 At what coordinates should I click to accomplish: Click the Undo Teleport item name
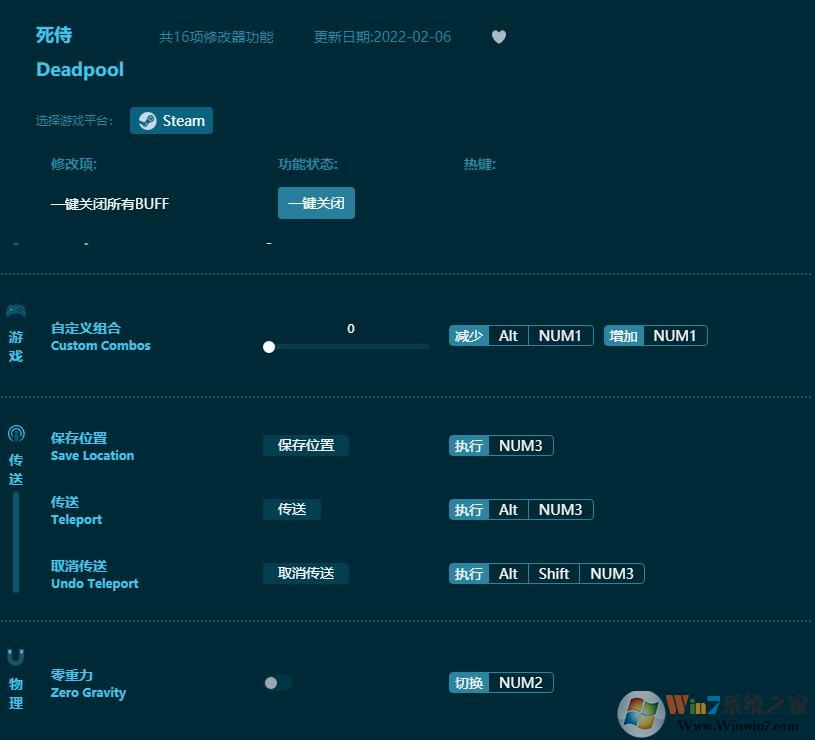pyautogui.click(x=95, y=575)
